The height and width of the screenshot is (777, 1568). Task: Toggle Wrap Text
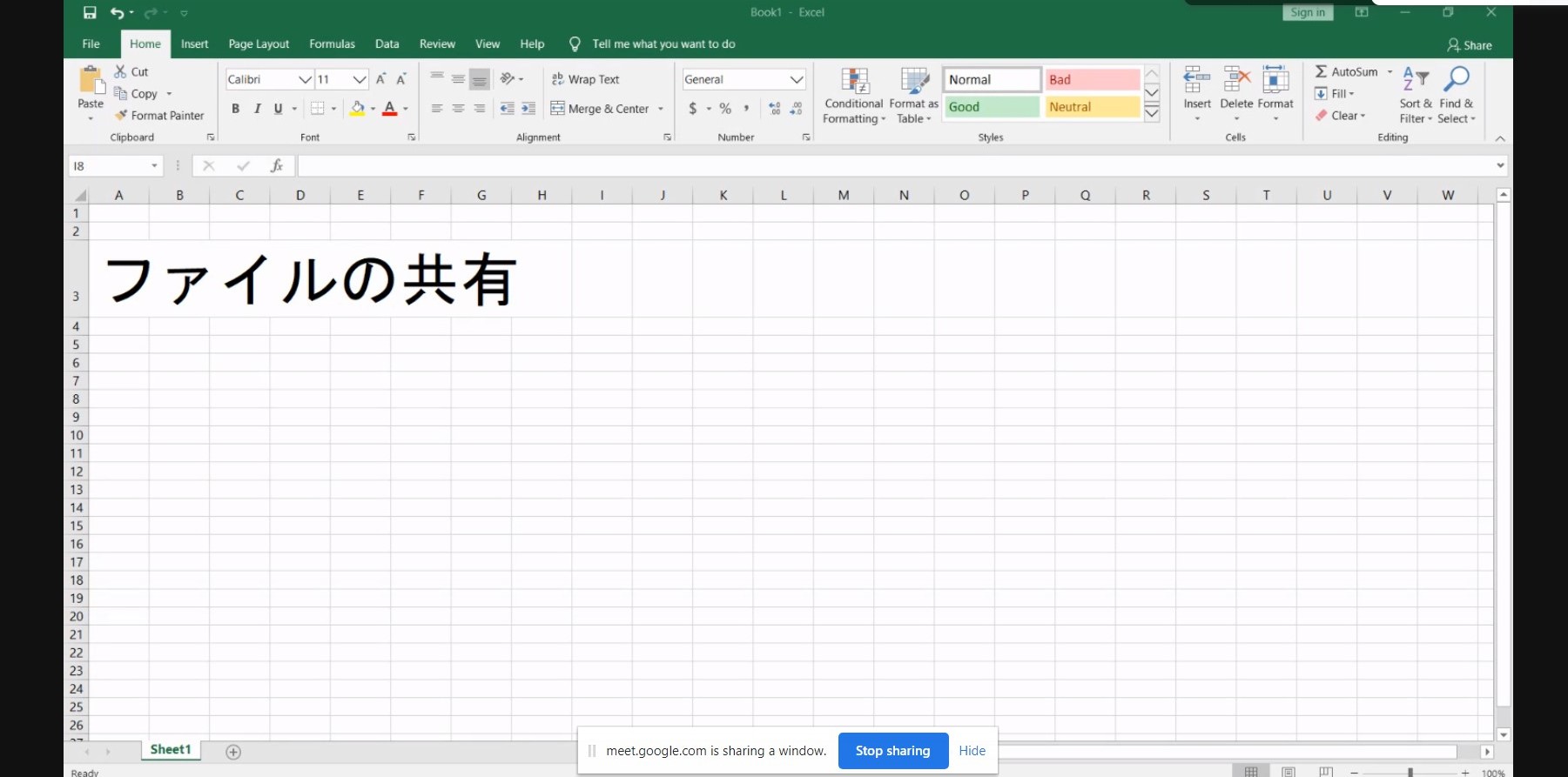tap(585, 79)
